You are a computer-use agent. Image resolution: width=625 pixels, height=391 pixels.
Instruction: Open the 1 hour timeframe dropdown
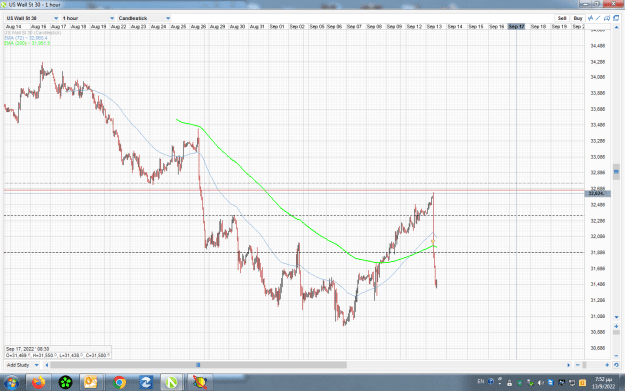[88, 18]
